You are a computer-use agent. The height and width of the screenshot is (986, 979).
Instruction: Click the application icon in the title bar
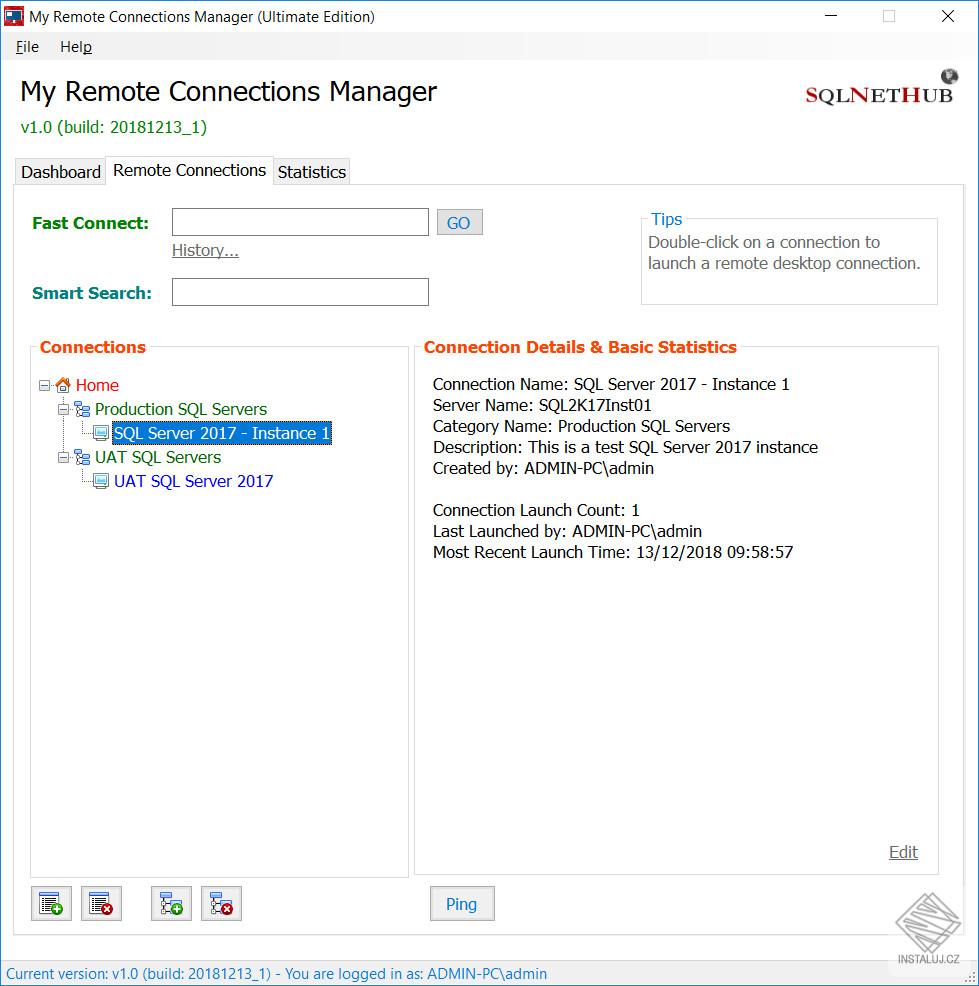click(14, 16)
